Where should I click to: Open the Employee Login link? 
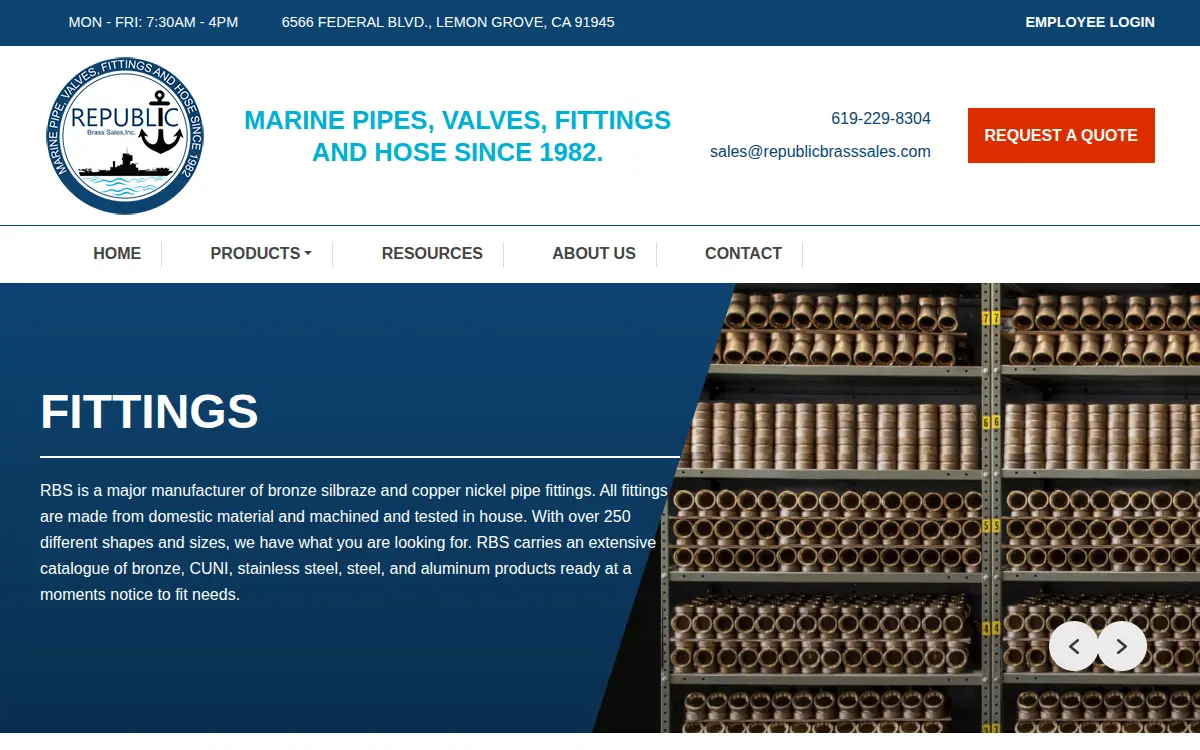(1090, 22)
